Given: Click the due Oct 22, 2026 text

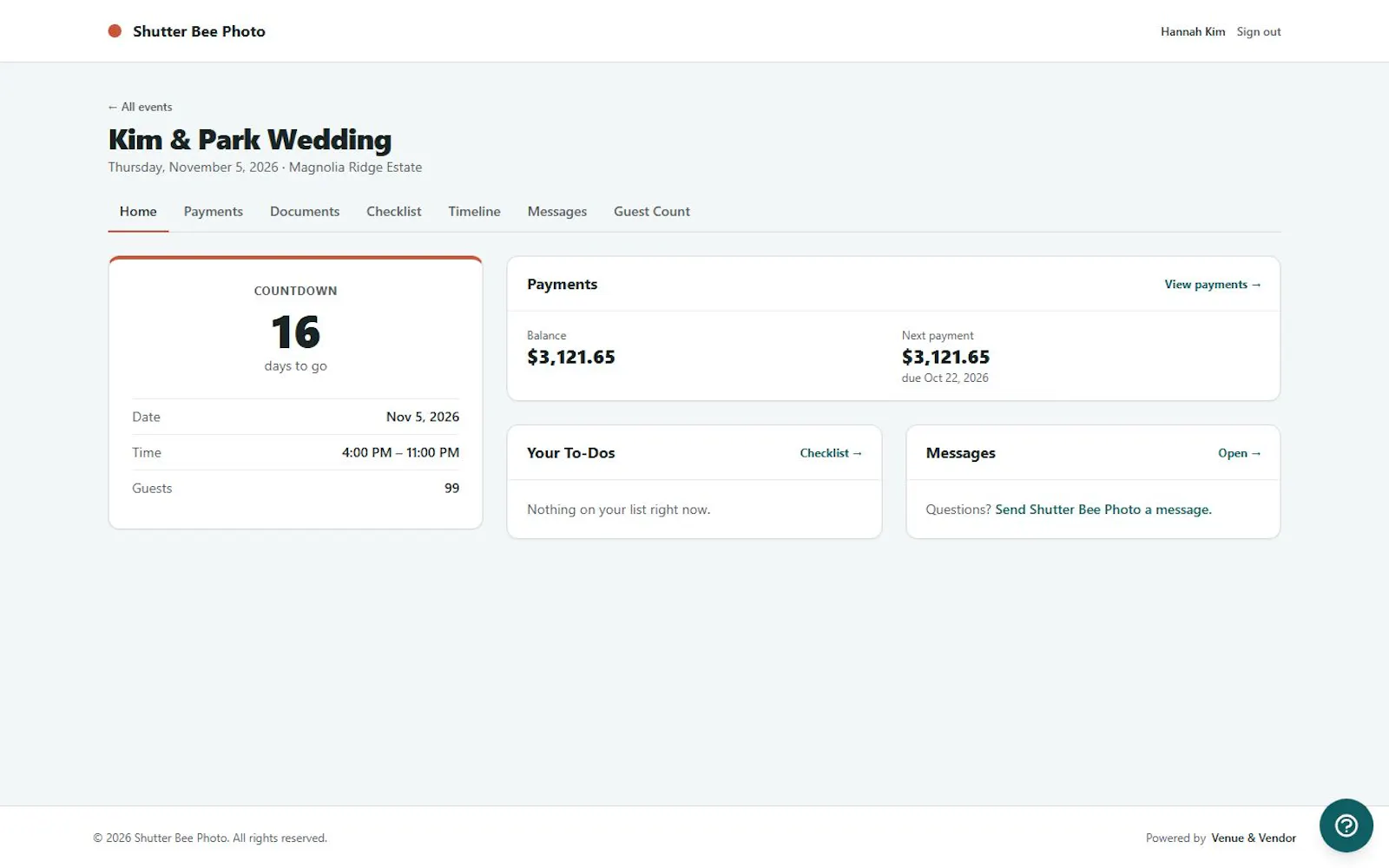Looking at the screenshot, I should click(945, 378).
